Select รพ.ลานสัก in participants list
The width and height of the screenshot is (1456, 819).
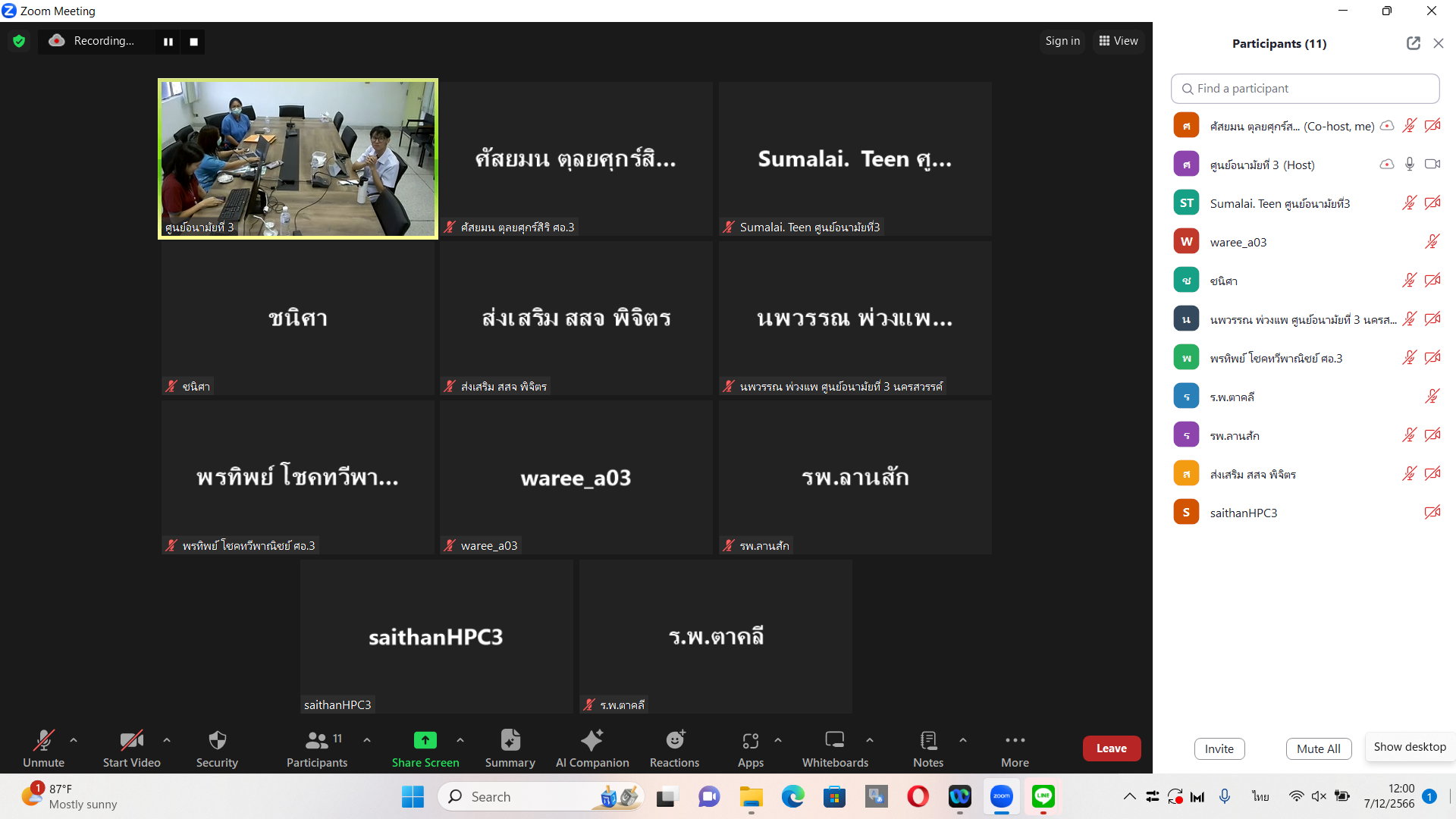coord(1305,435)
